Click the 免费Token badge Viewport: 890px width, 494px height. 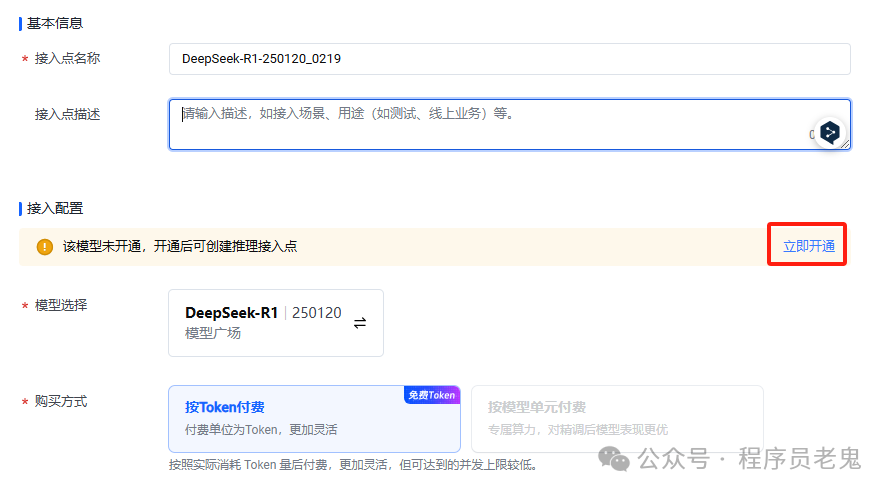pyautogui.click(x=432, y=395)
